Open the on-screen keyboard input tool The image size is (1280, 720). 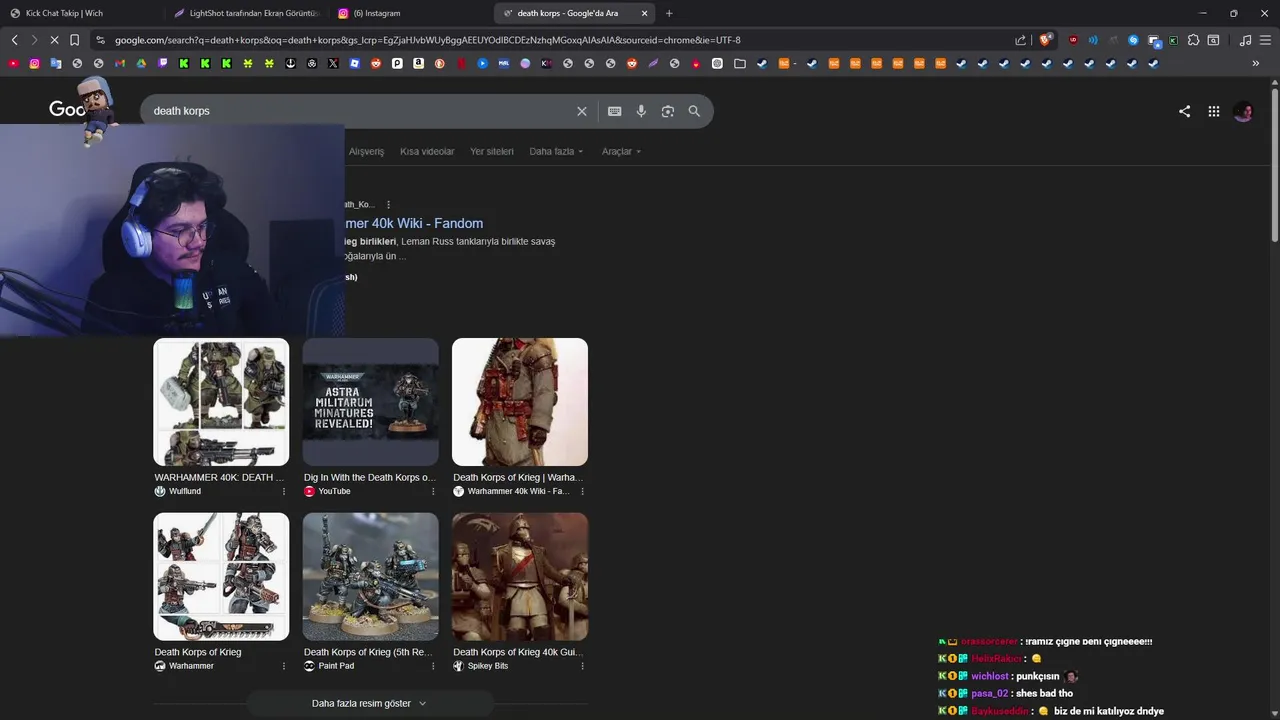click(x=615, y=111)
